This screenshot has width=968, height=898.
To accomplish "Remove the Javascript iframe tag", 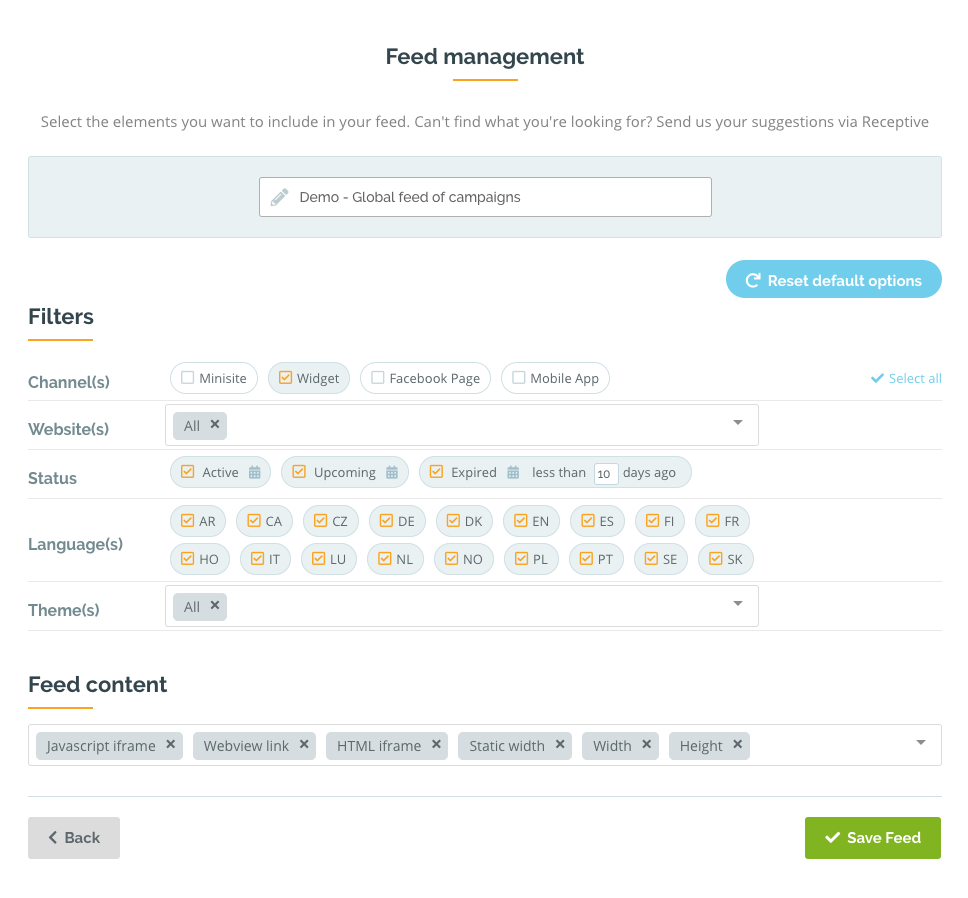I will pos(171,745).
